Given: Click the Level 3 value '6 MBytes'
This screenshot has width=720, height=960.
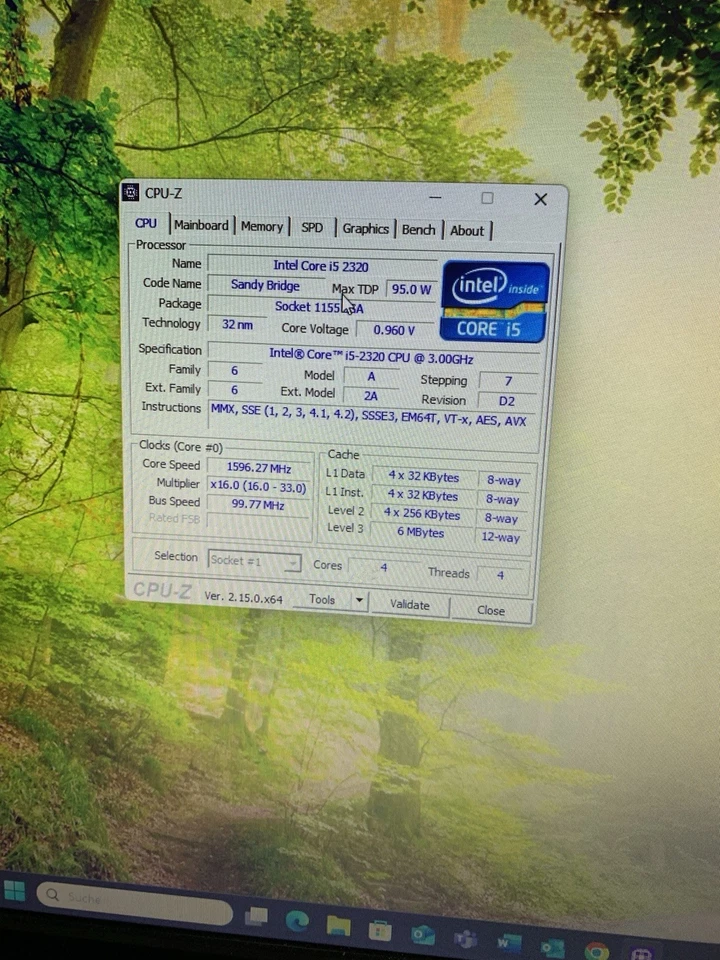Looking at the screenshot, I should coord(421,533).
